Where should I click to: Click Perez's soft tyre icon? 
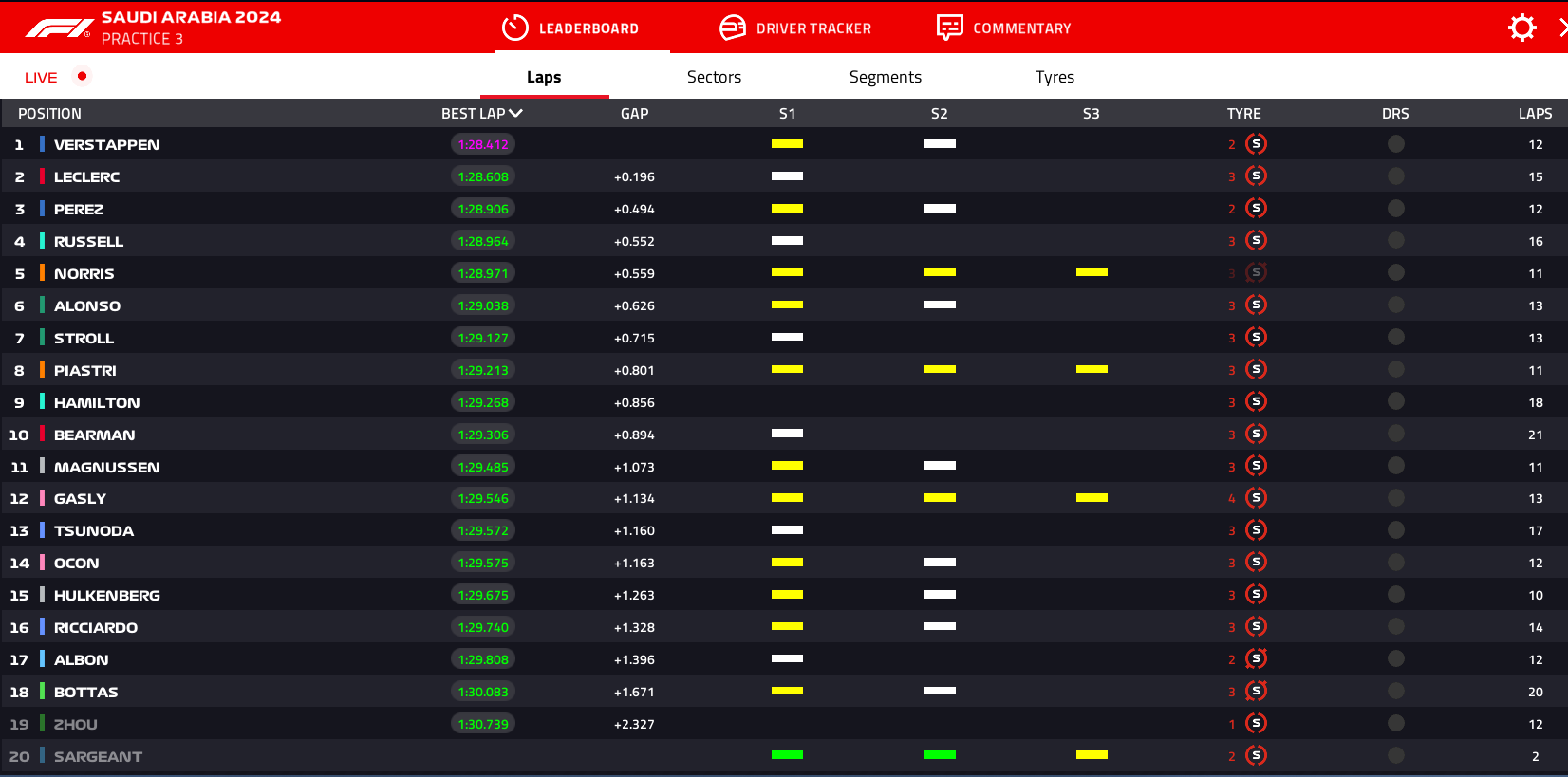[x=1257, y=209]
